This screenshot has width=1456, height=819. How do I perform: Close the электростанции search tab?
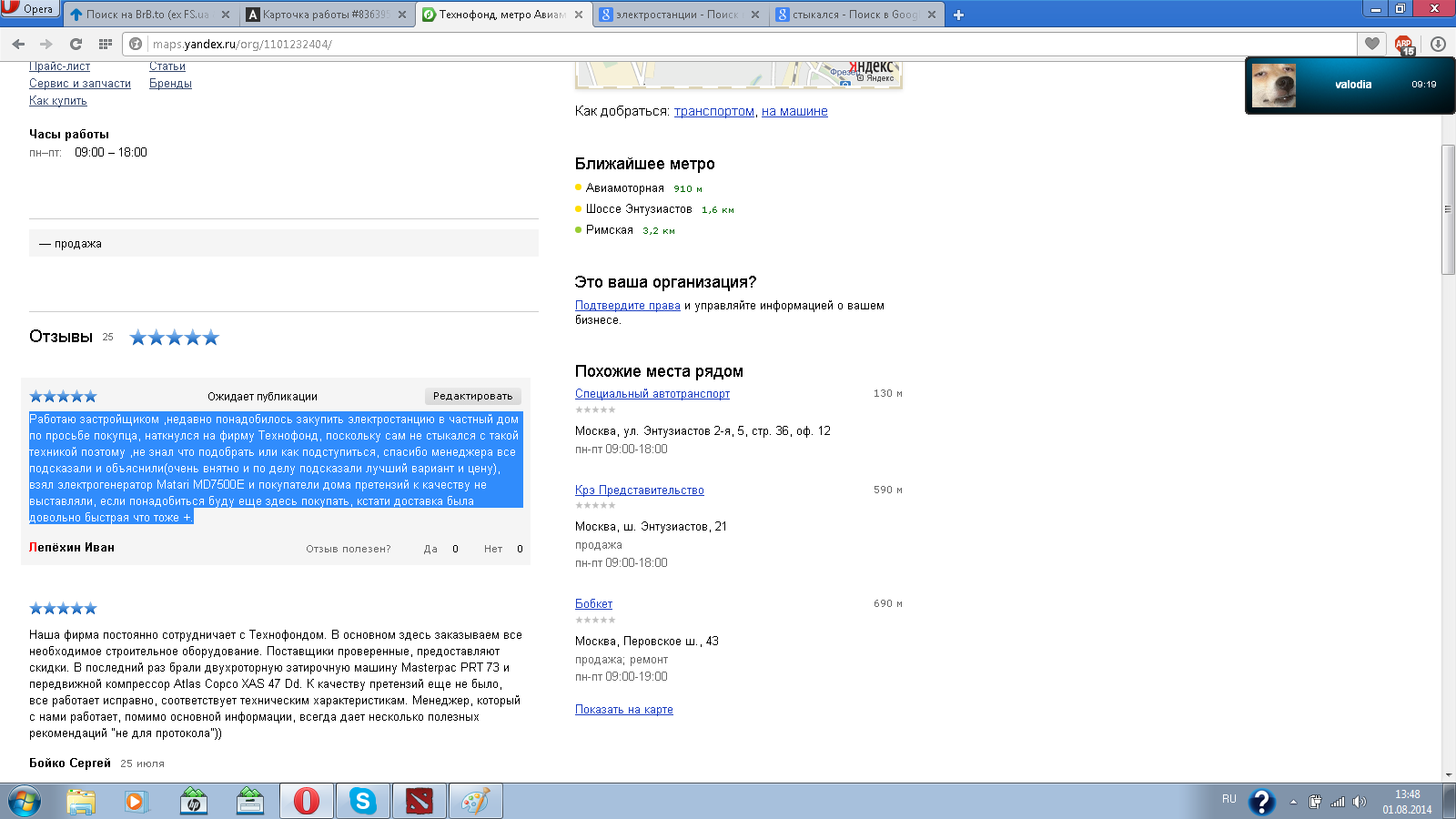tap(755, 15)
